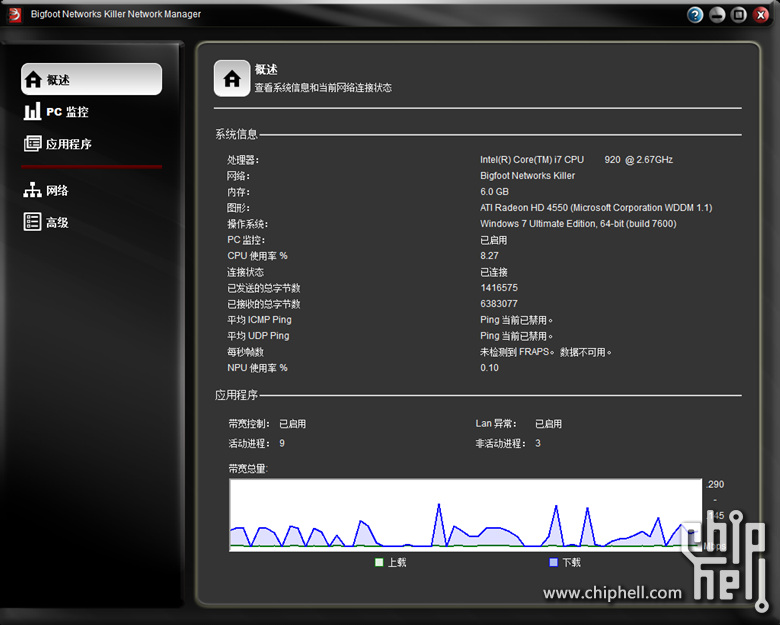Click bytes received value 6383077
This screenshot has height=625, width=780.
point(499,304)
